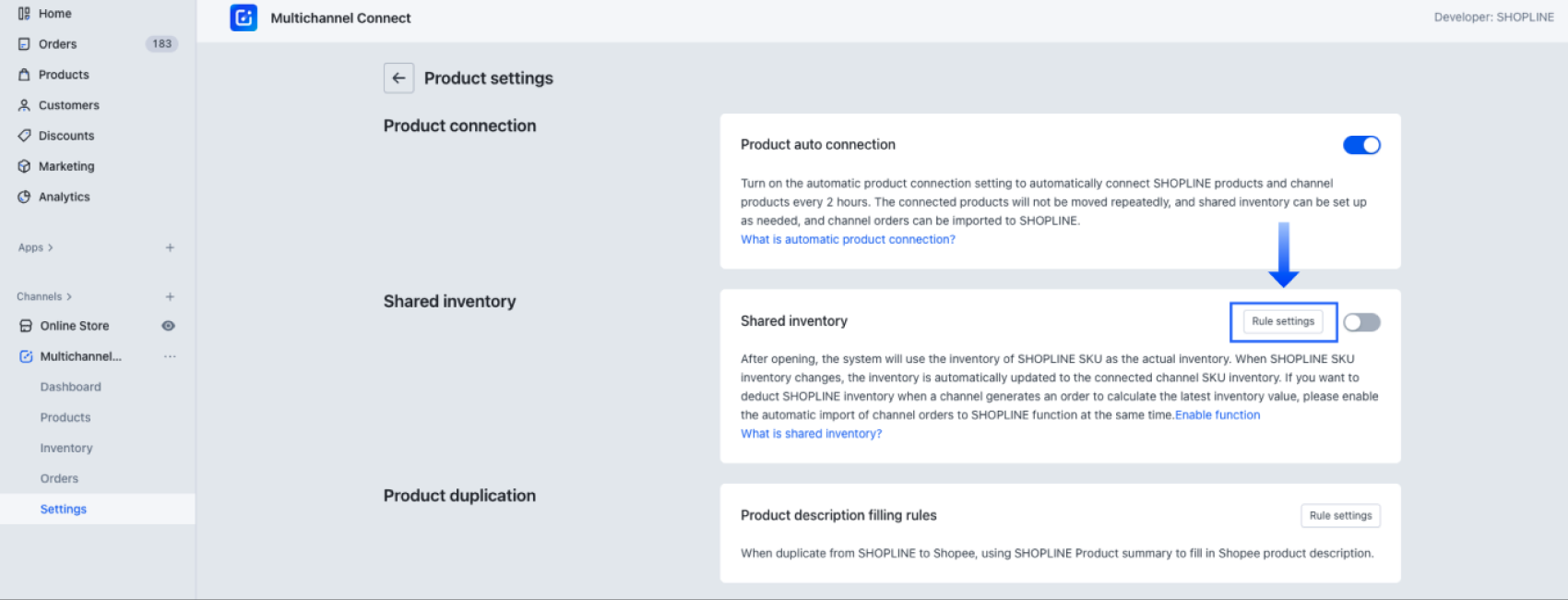1568x600 pixels.
Task: Click the Enable function link
Action: [x=1218, y=415]
